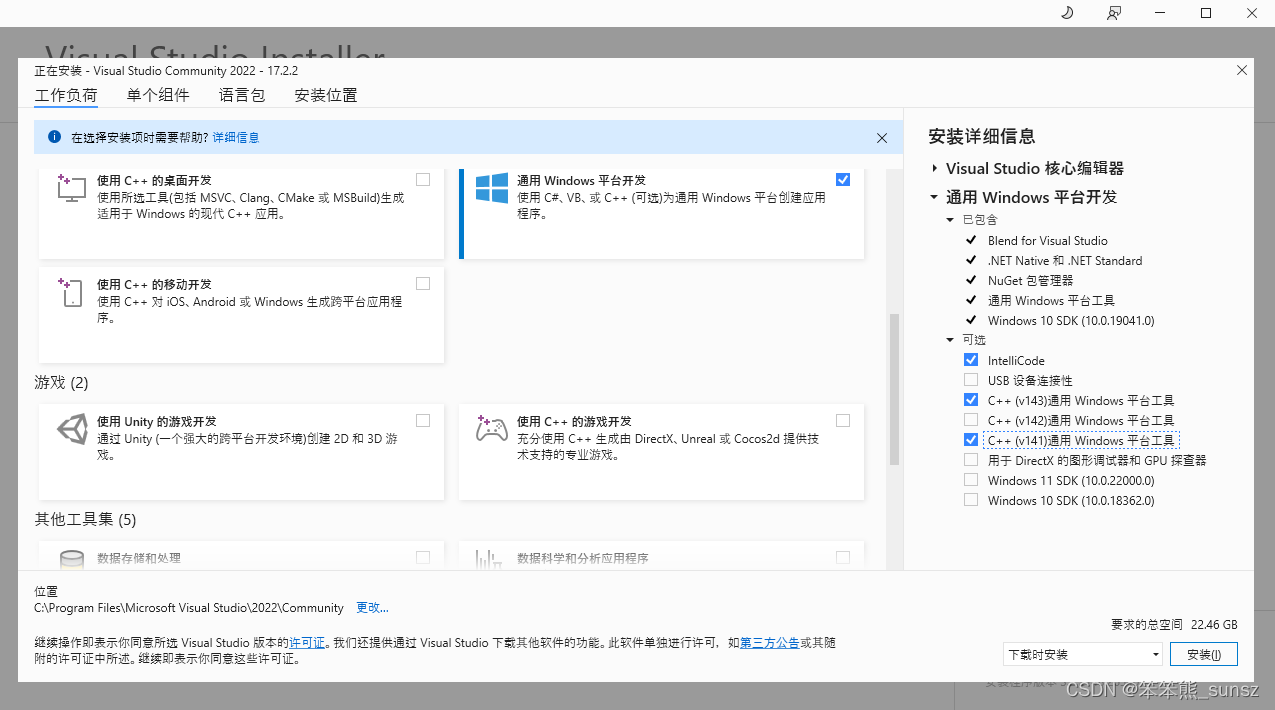
Task: Collapse 通用 Windows 平台开发 details section
Action: coord(934,198)
